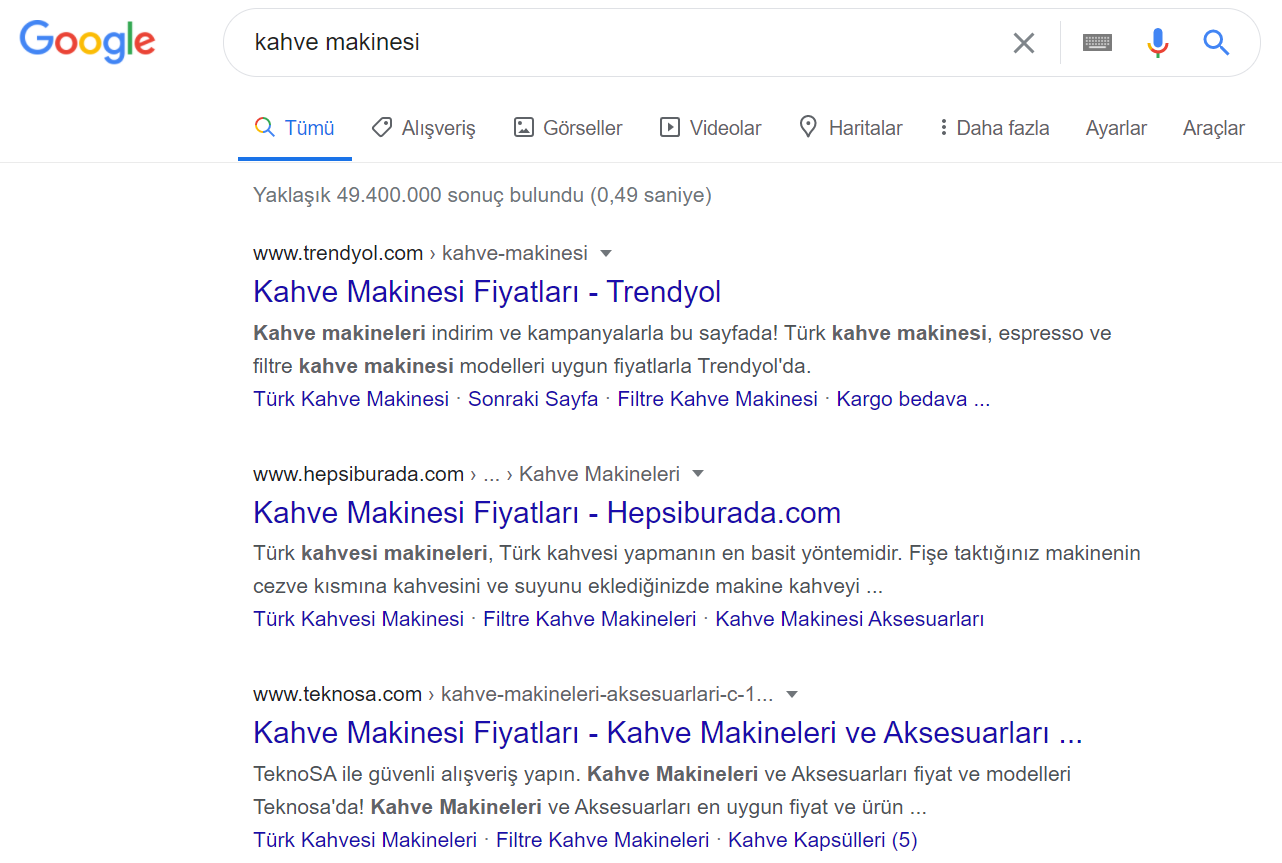This screenshot has height=863, width=1282.
Task: Clear the search box with X icon
Action: (1023, 43)
